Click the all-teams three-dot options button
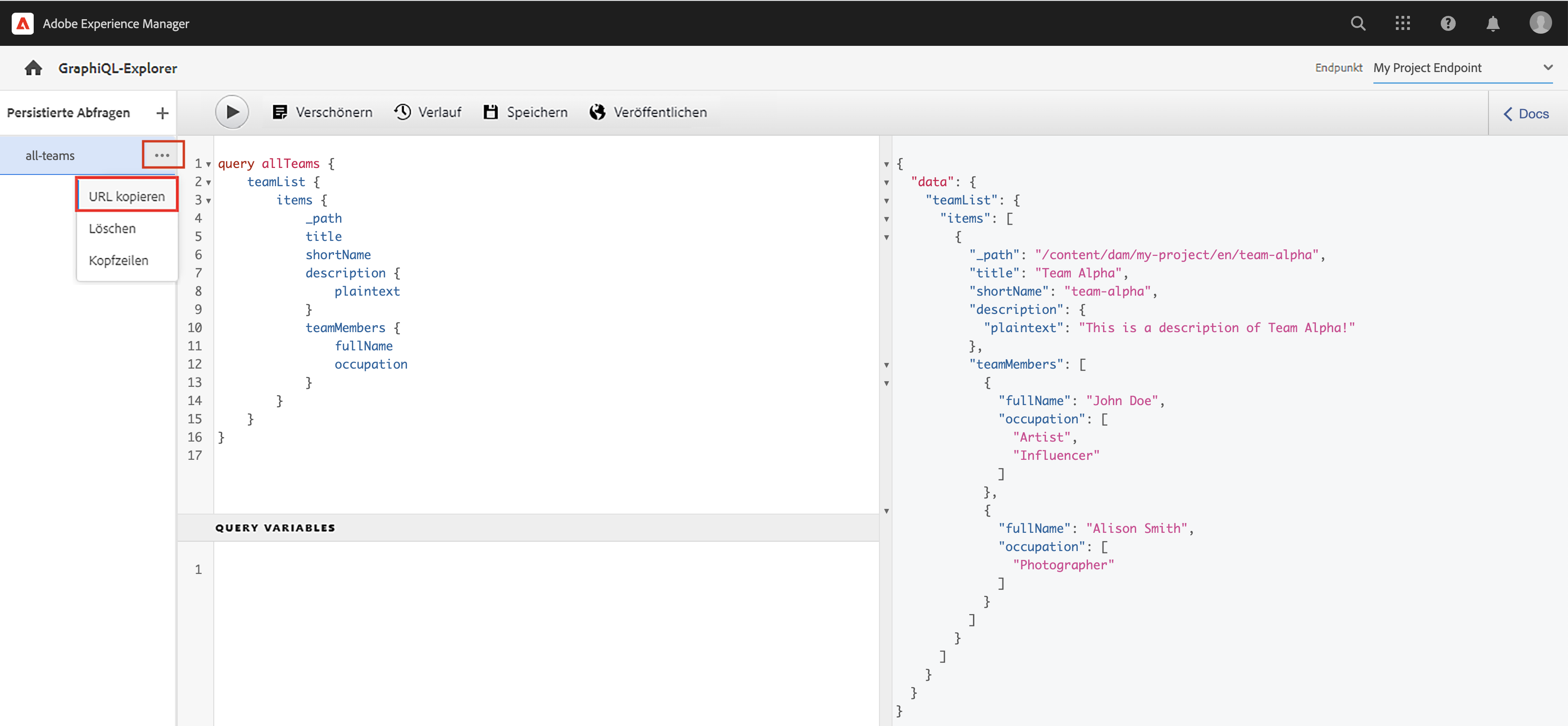The width and height of the screenshot is (1568, 726). [x=162, y=155]
